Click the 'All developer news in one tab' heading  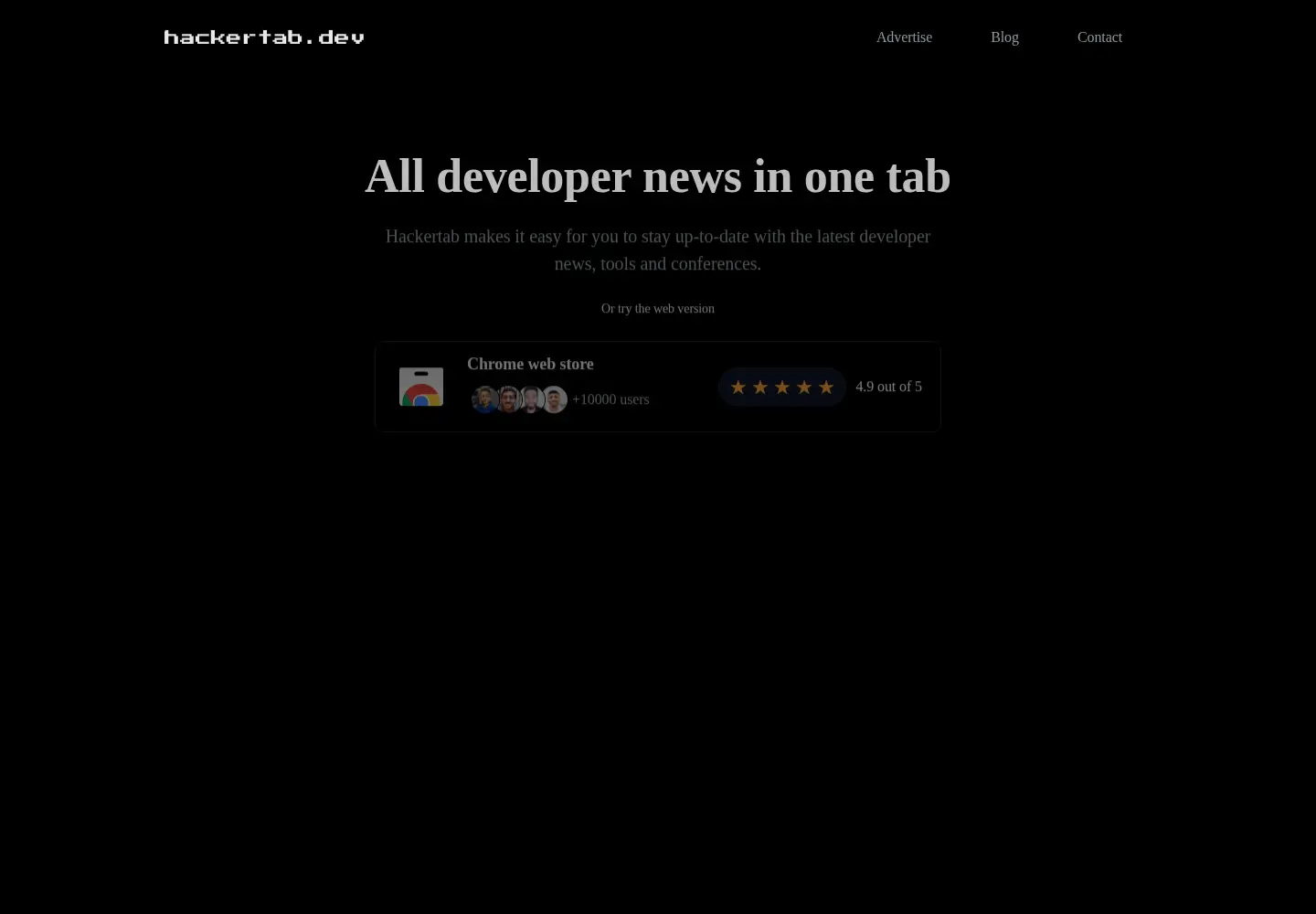coord(658,176)
